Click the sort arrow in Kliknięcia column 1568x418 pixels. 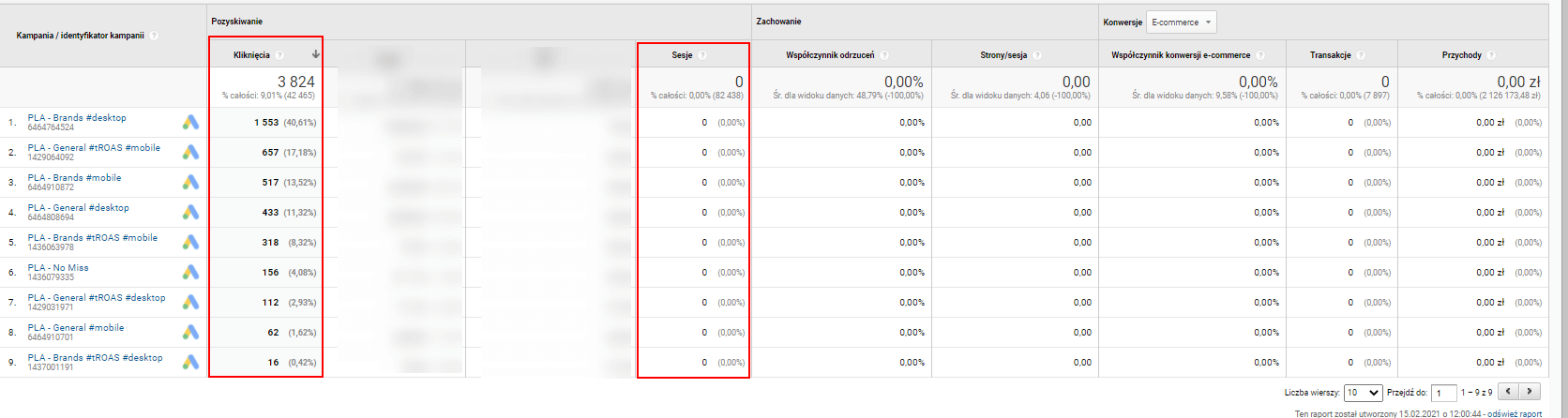(316, 54)
